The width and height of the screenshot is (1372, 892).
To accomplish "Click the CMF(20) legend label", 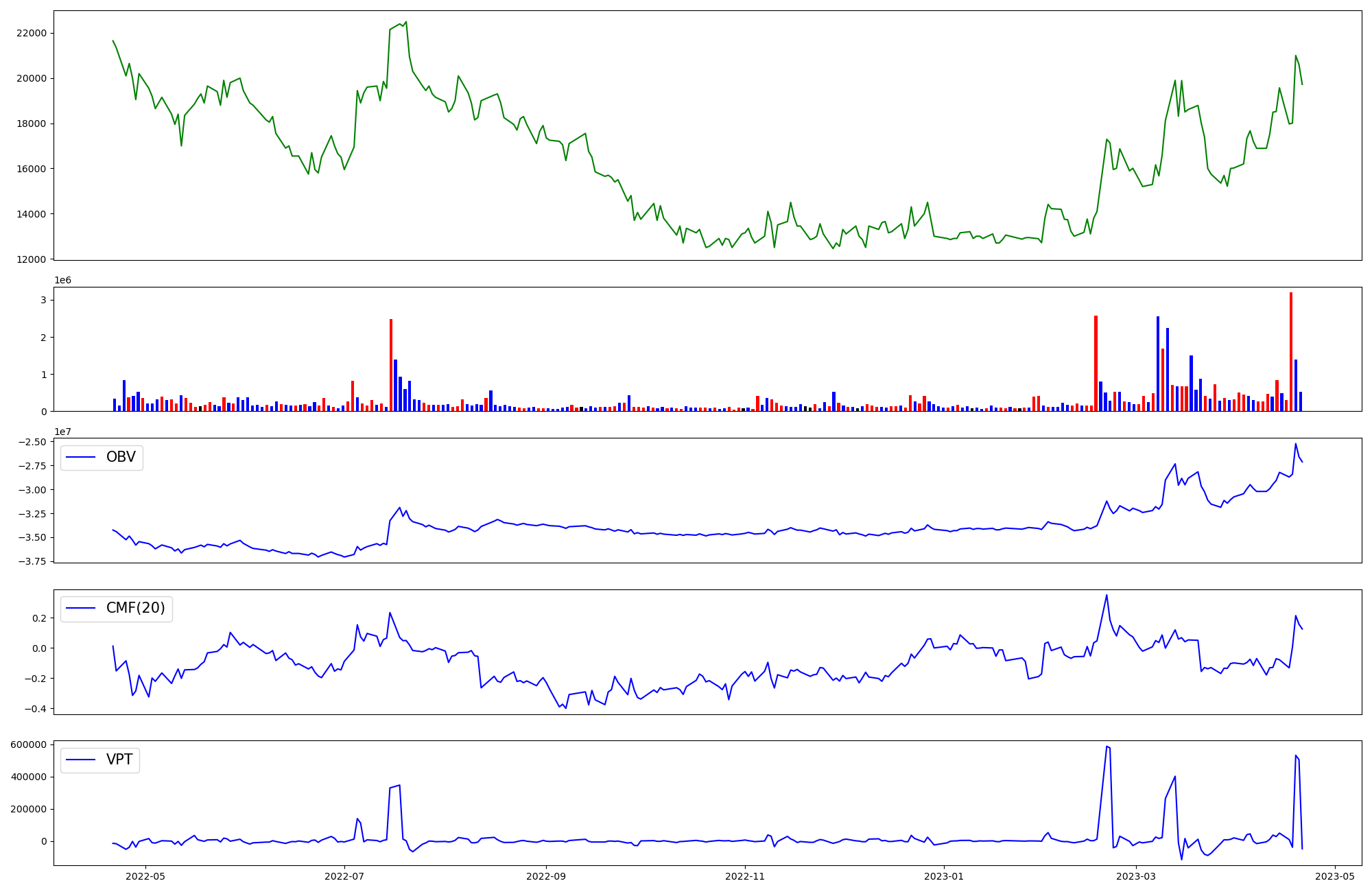I will (x=135, y=608).
